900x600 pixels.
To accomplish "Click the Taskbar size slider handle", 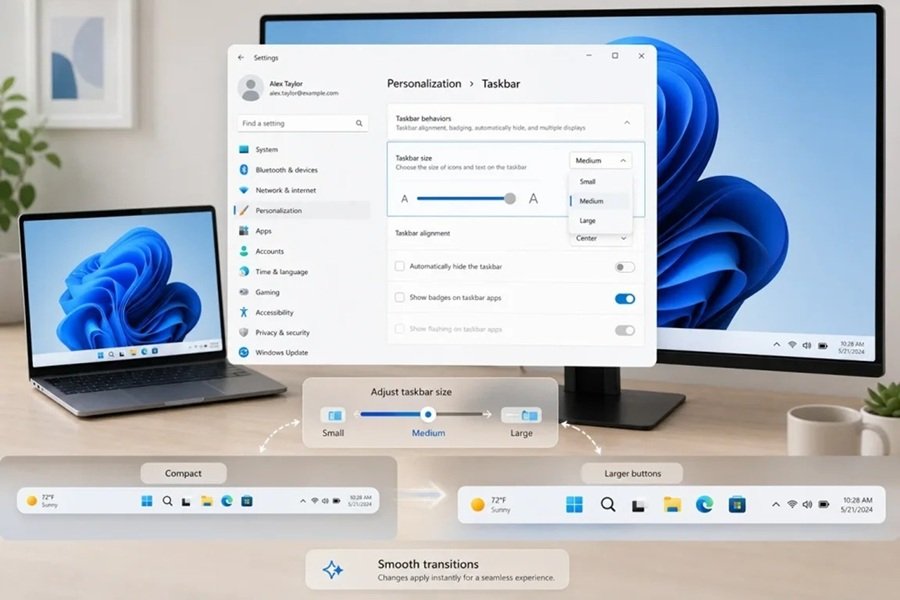I will point(510,199).
